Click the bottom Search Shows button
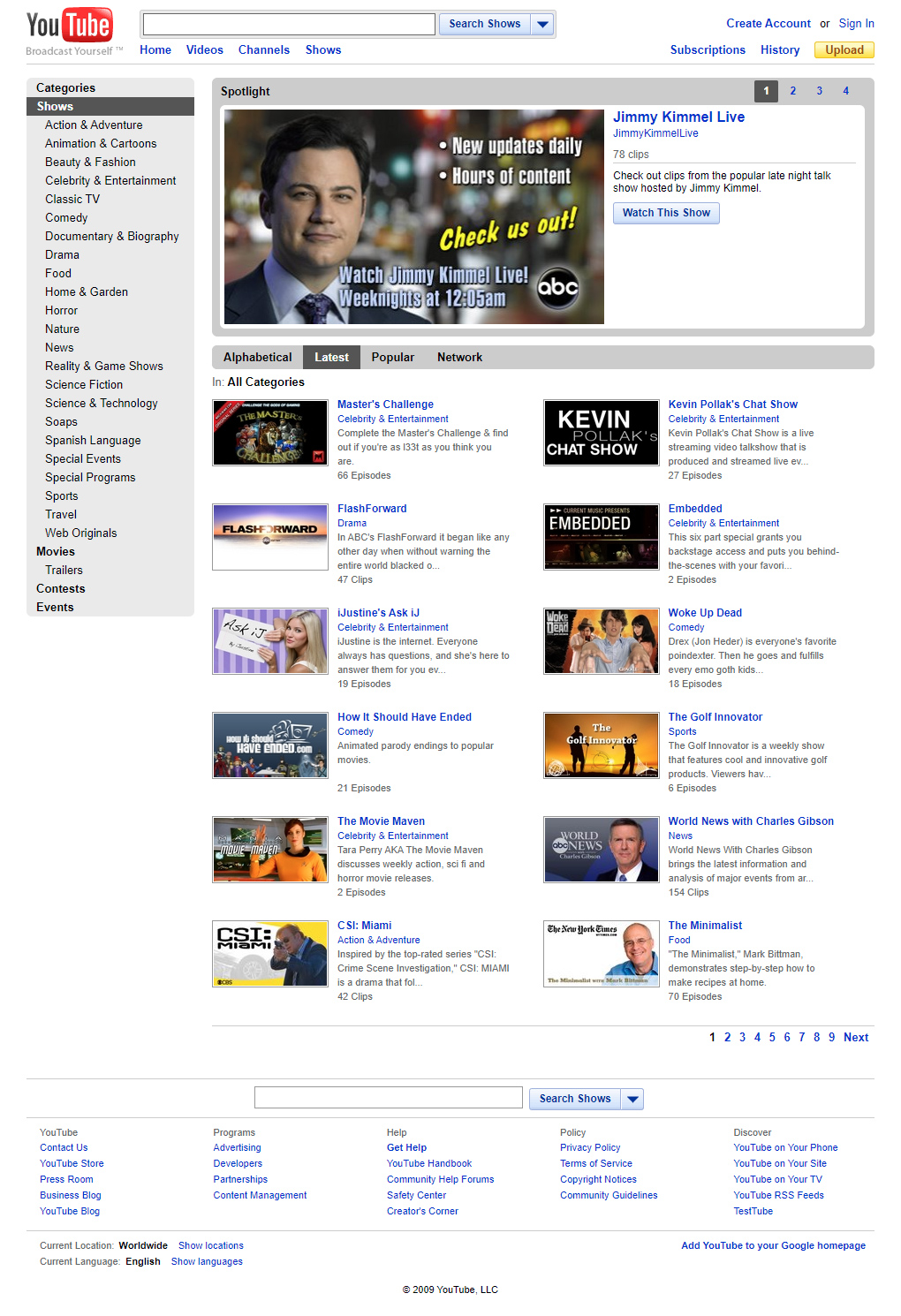 (x=575, y=1099)
